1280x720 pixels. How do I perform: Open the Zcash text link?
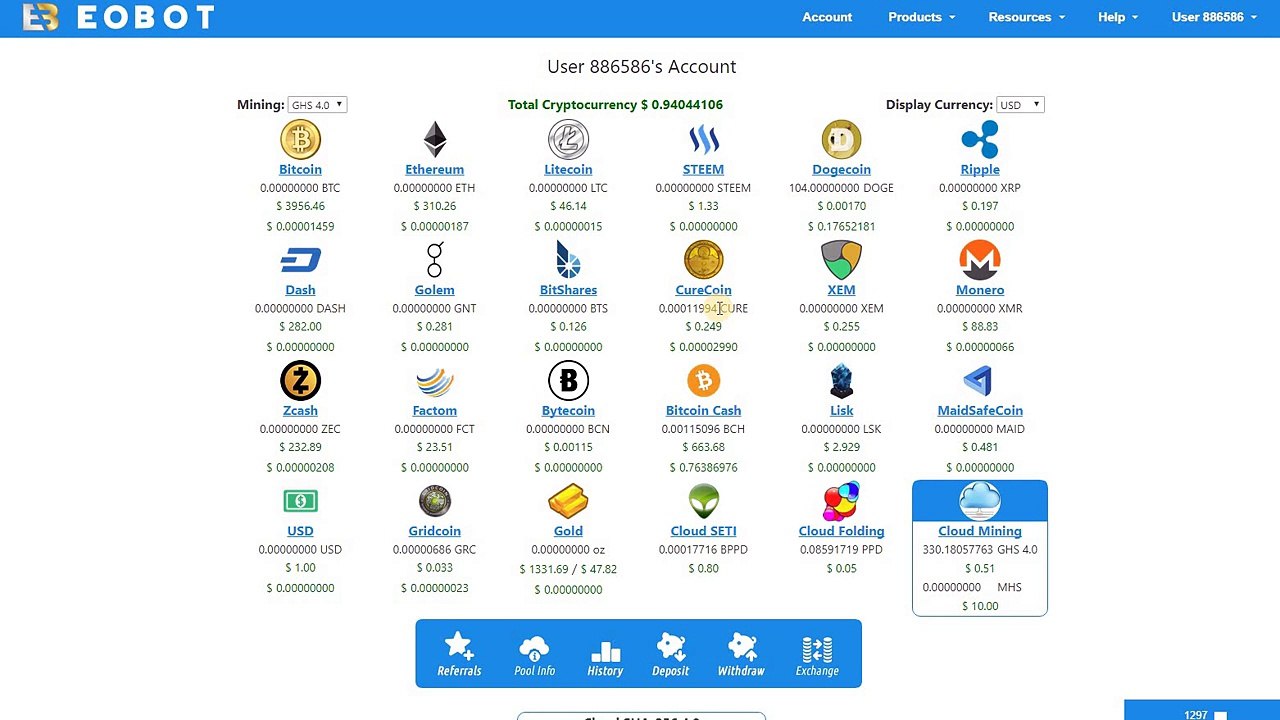(x=300, y=411)
